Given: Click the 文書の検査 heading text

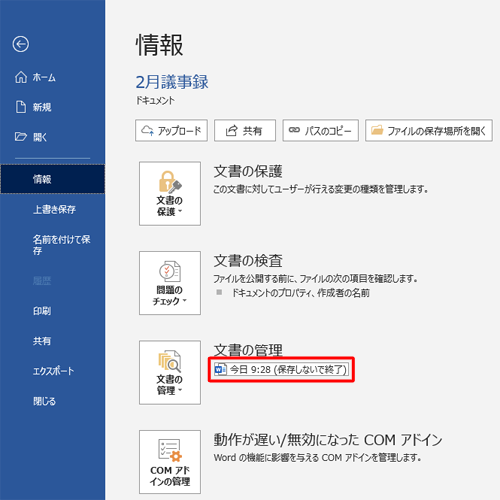Looking at the screenshot, I should [x=248, y=261].
